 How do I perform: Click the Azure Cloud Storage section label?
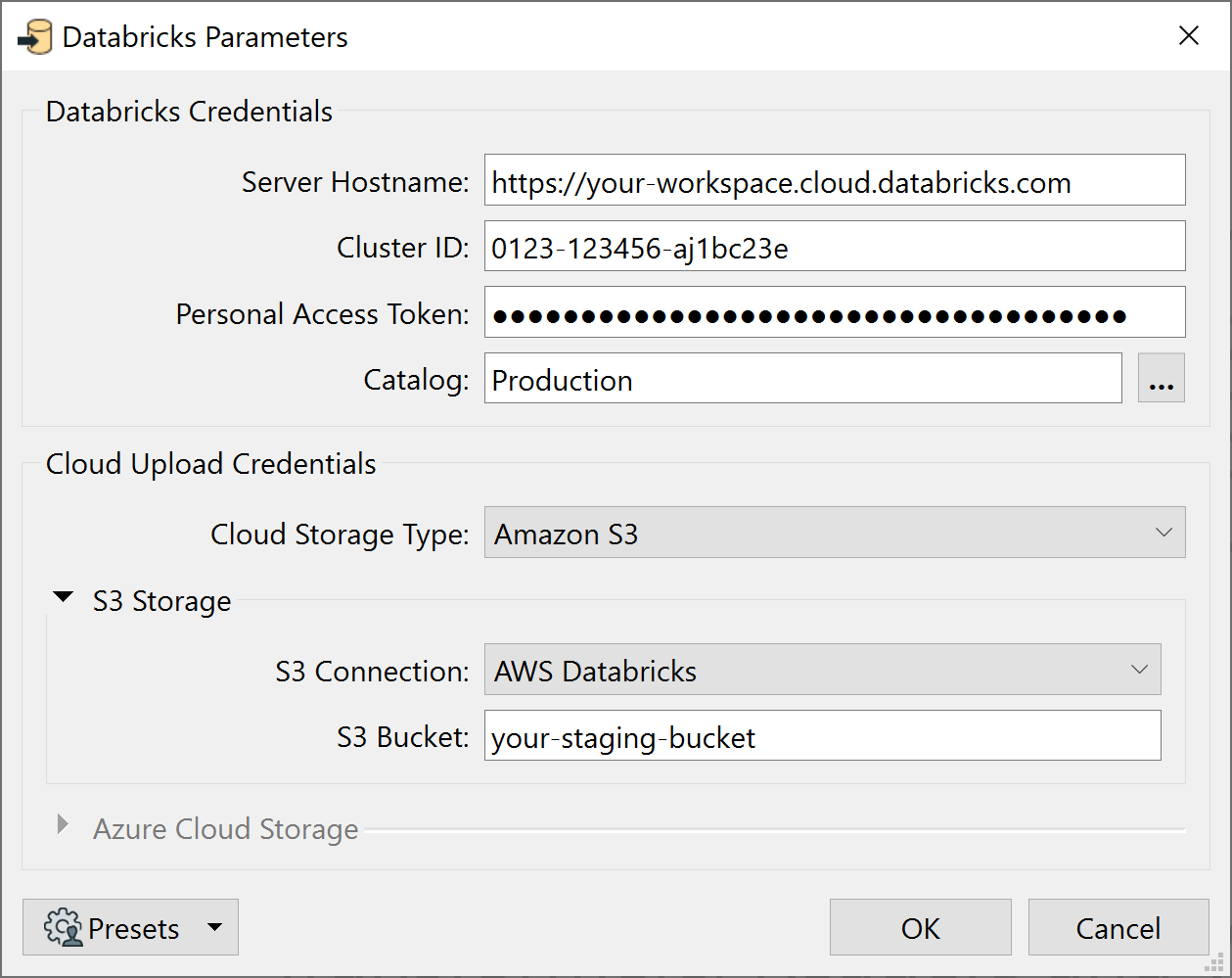225,828
